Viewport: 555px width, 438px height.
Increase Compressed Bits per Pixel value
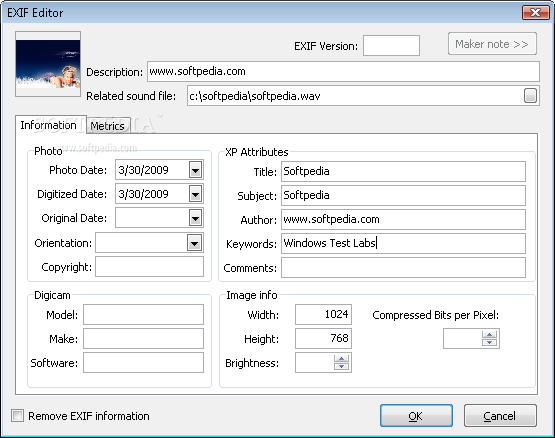[x=490, y=334]
